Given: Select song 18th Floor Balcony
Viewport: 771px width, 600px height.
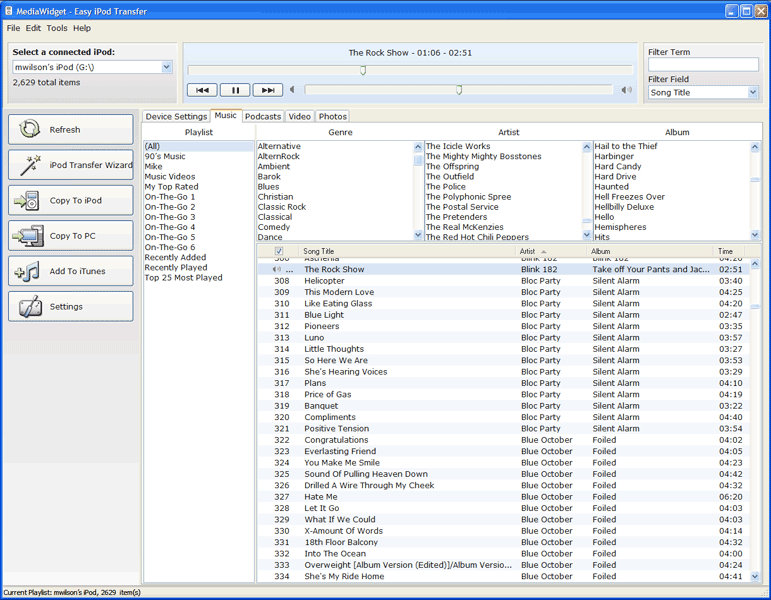Looking at the screenshot, I should point(503,542).
